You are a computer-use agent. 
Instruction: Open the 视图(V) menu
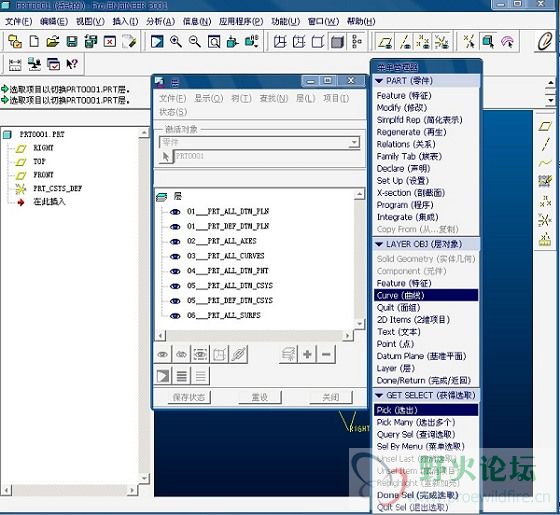90,21
